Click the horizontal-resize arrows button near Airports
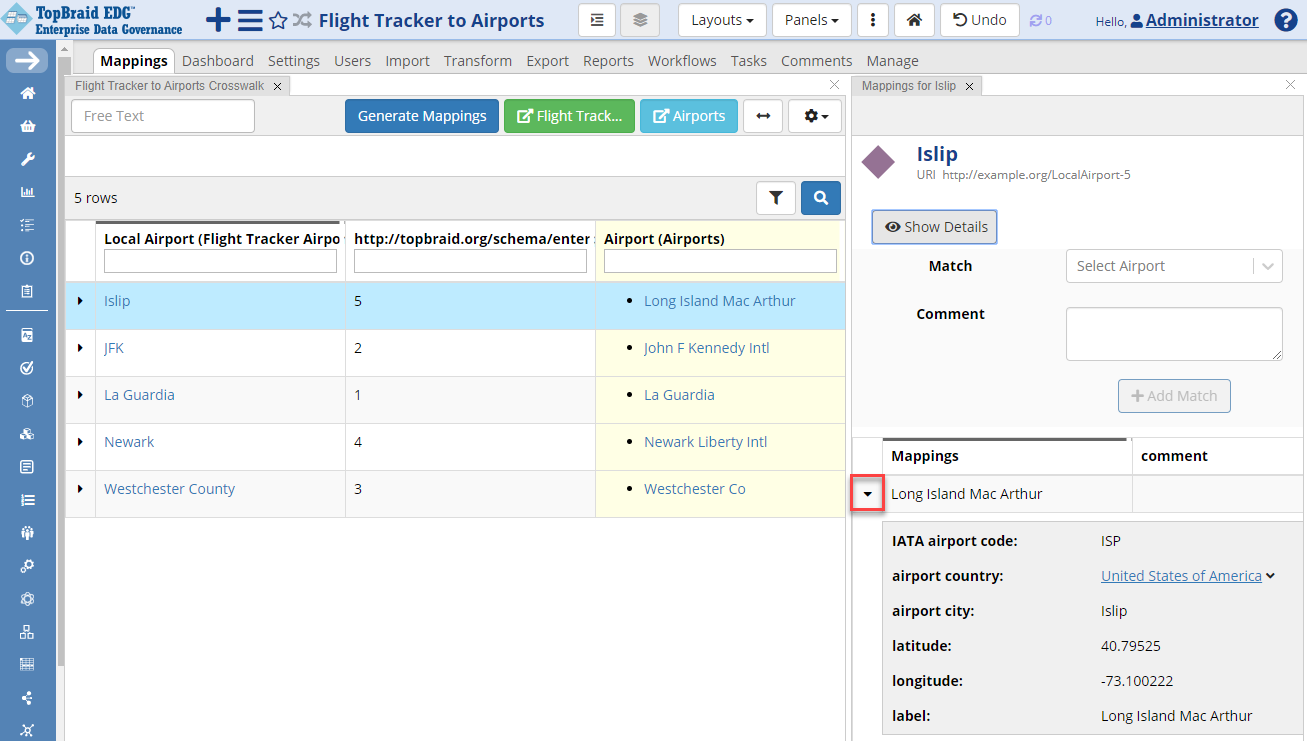1307x741 pixels. (763, 116)
